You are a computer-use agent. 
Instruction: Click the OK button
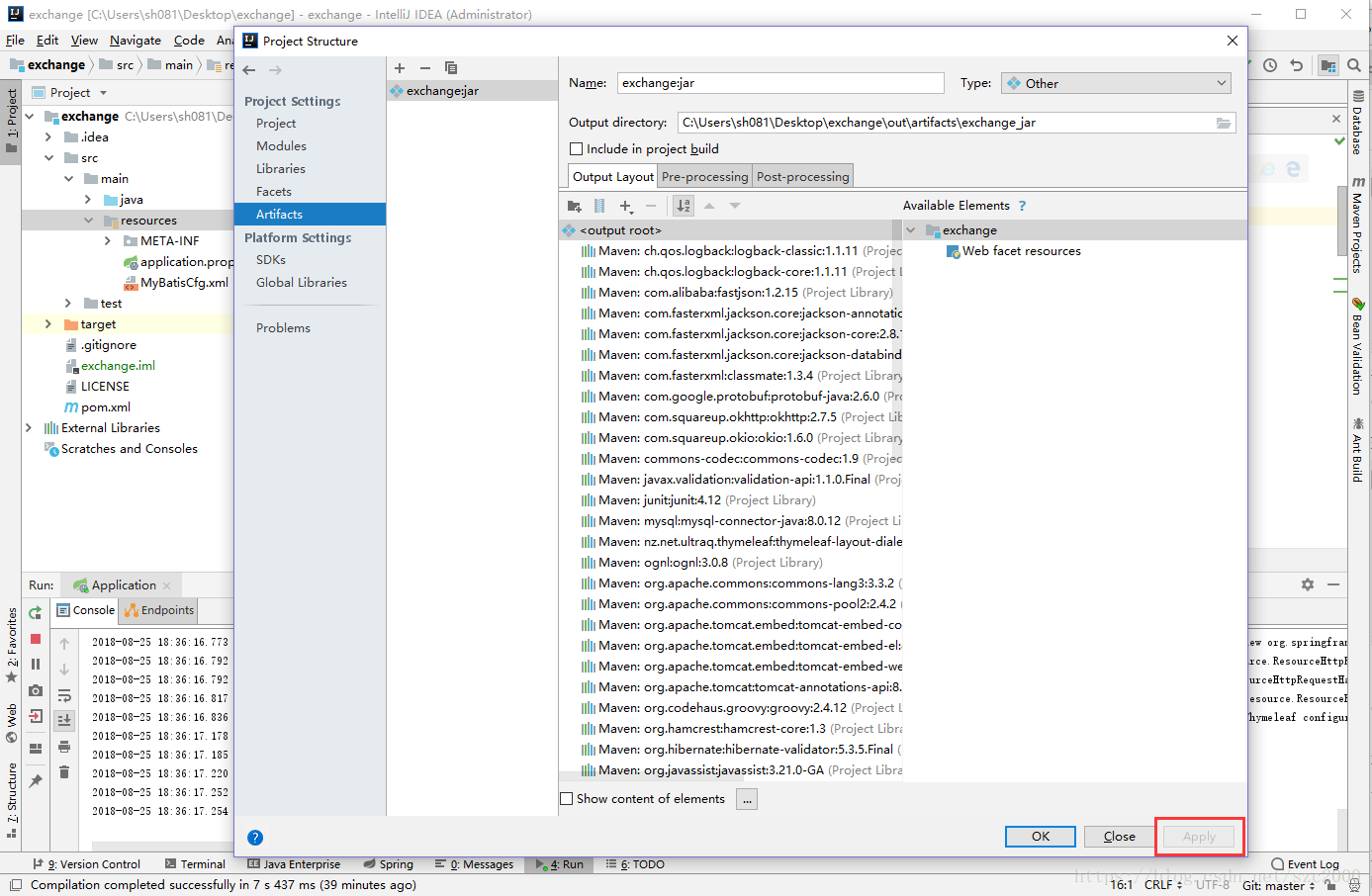pyautogui.click(x=1041, y=837)
